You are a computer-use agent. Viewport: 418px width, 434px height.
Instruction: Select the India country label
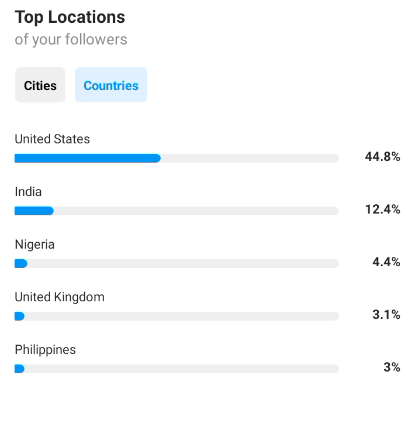tap(28, 192)
